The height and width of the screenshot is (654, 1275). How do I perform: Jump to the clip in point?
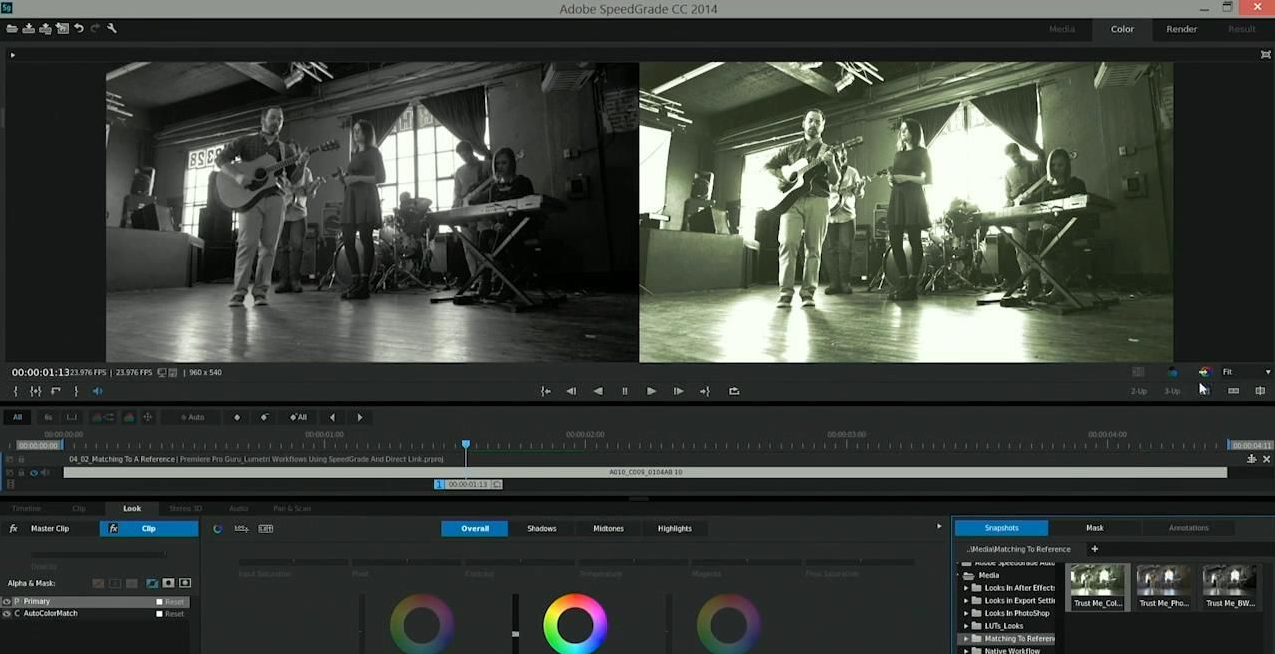[545, 391]
